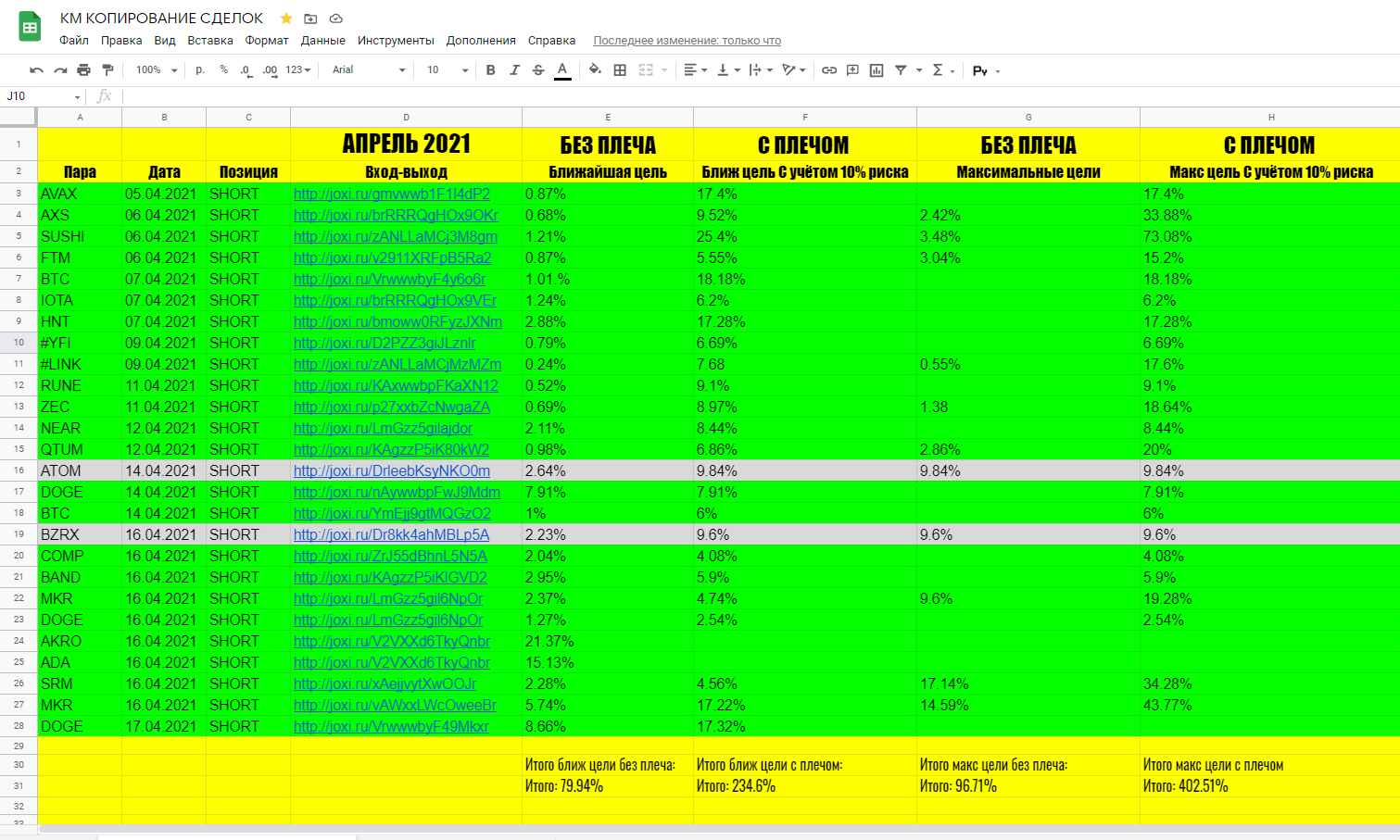Open filter views dropdown arrow
This screenshot has height=840, width=1400.
[919, 70]
